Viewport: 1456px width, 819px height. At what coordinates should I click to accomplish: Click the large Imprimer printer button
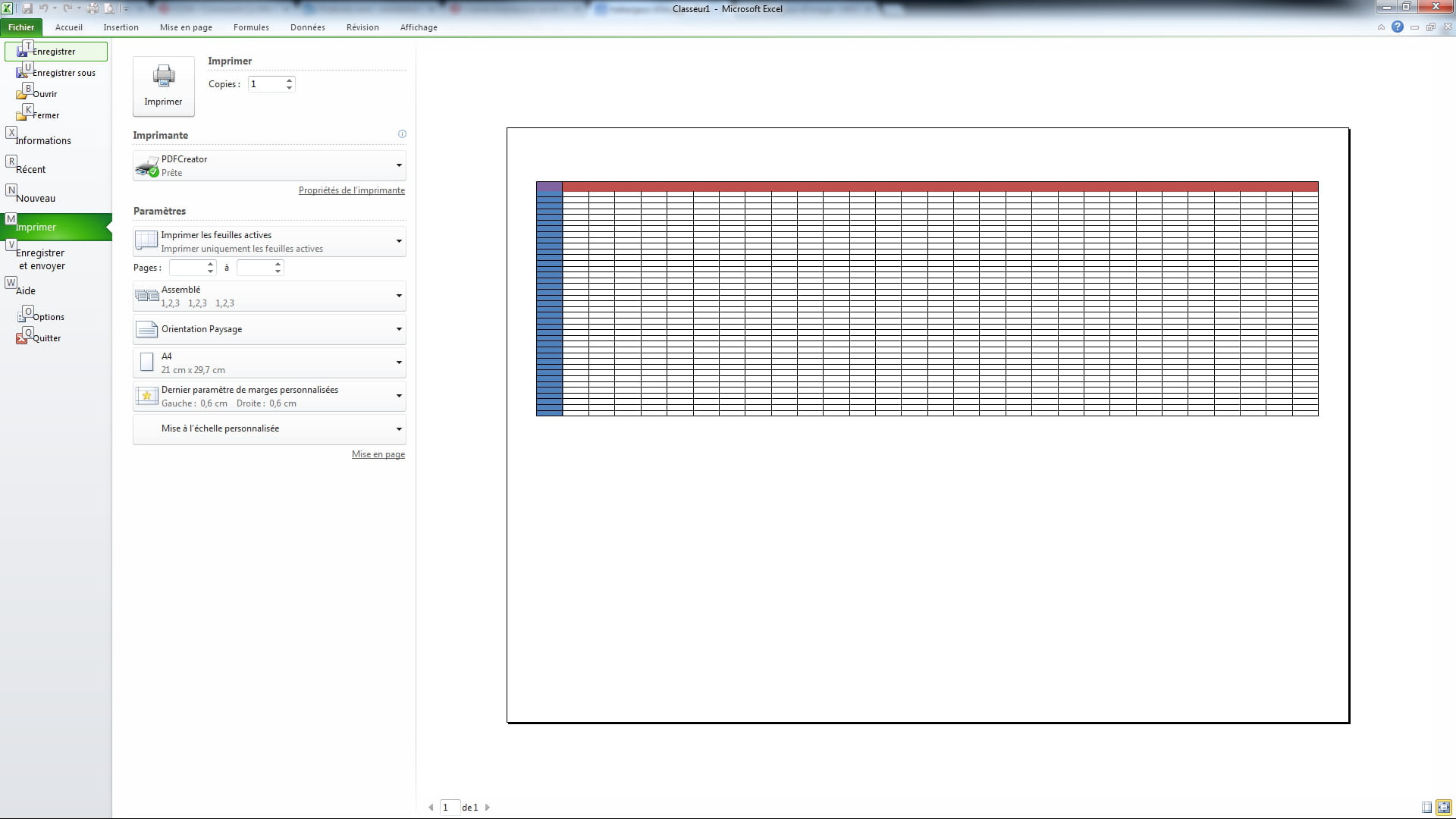point(163,86)
